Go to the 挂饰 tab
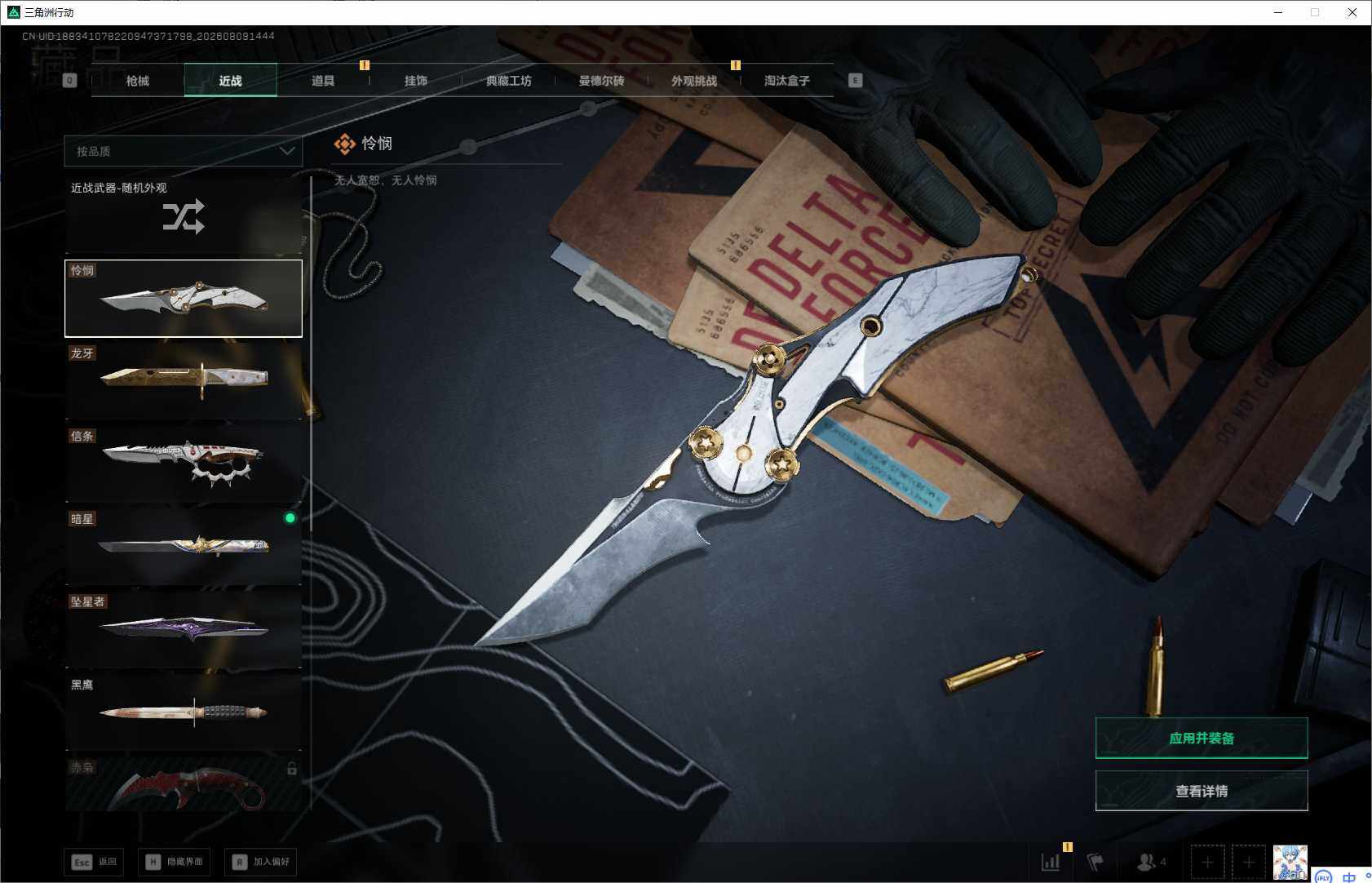1372x883 pixels. [416, 81]
